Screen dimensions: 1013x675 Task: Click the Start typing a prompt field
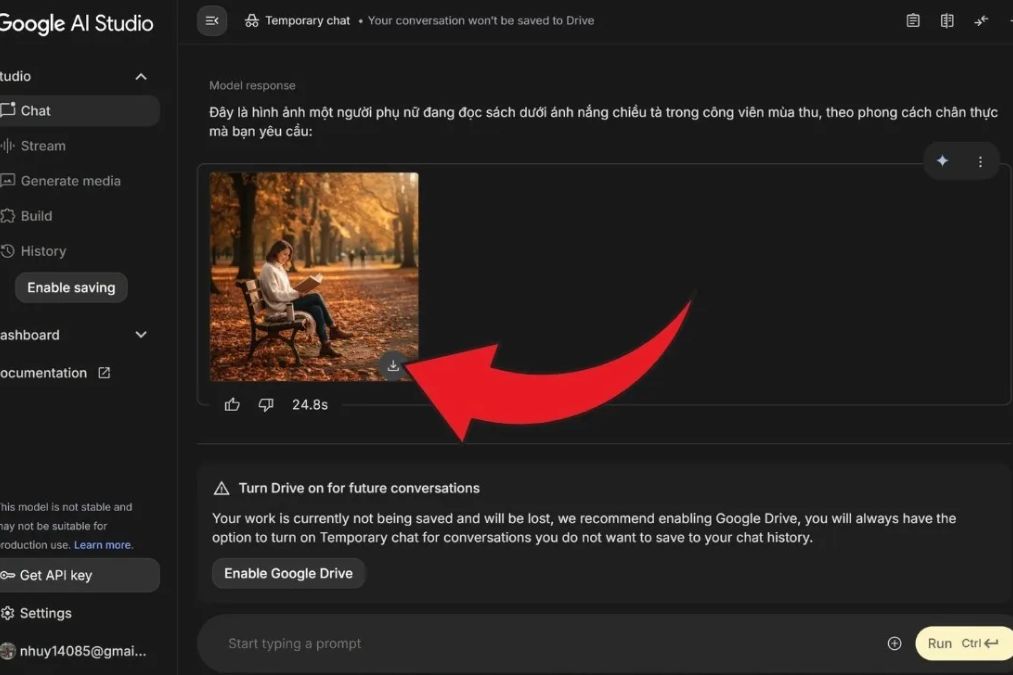pos(540,643)
